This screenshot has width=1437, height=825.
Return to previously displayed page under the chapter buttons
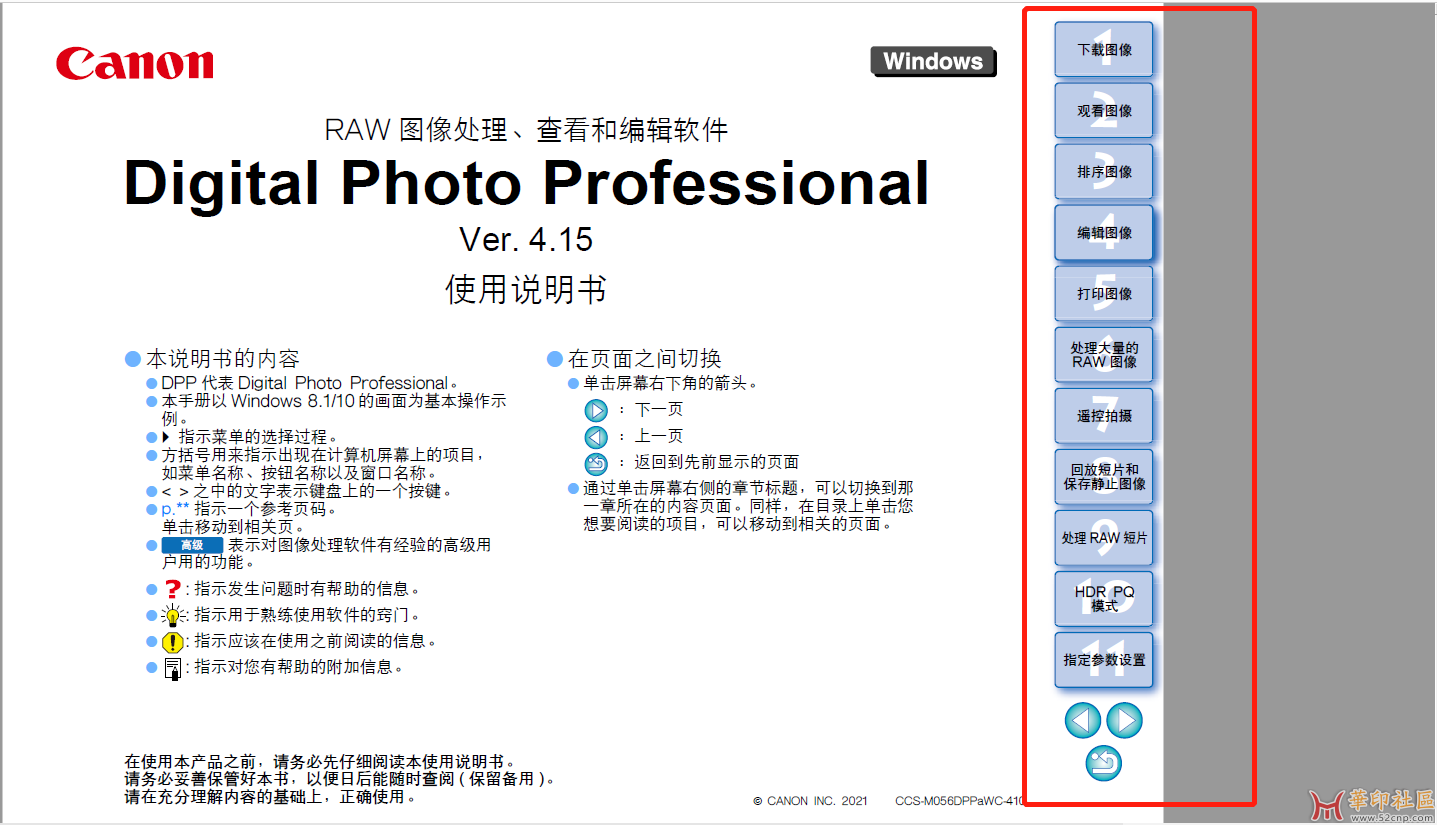pos(1104,763)
